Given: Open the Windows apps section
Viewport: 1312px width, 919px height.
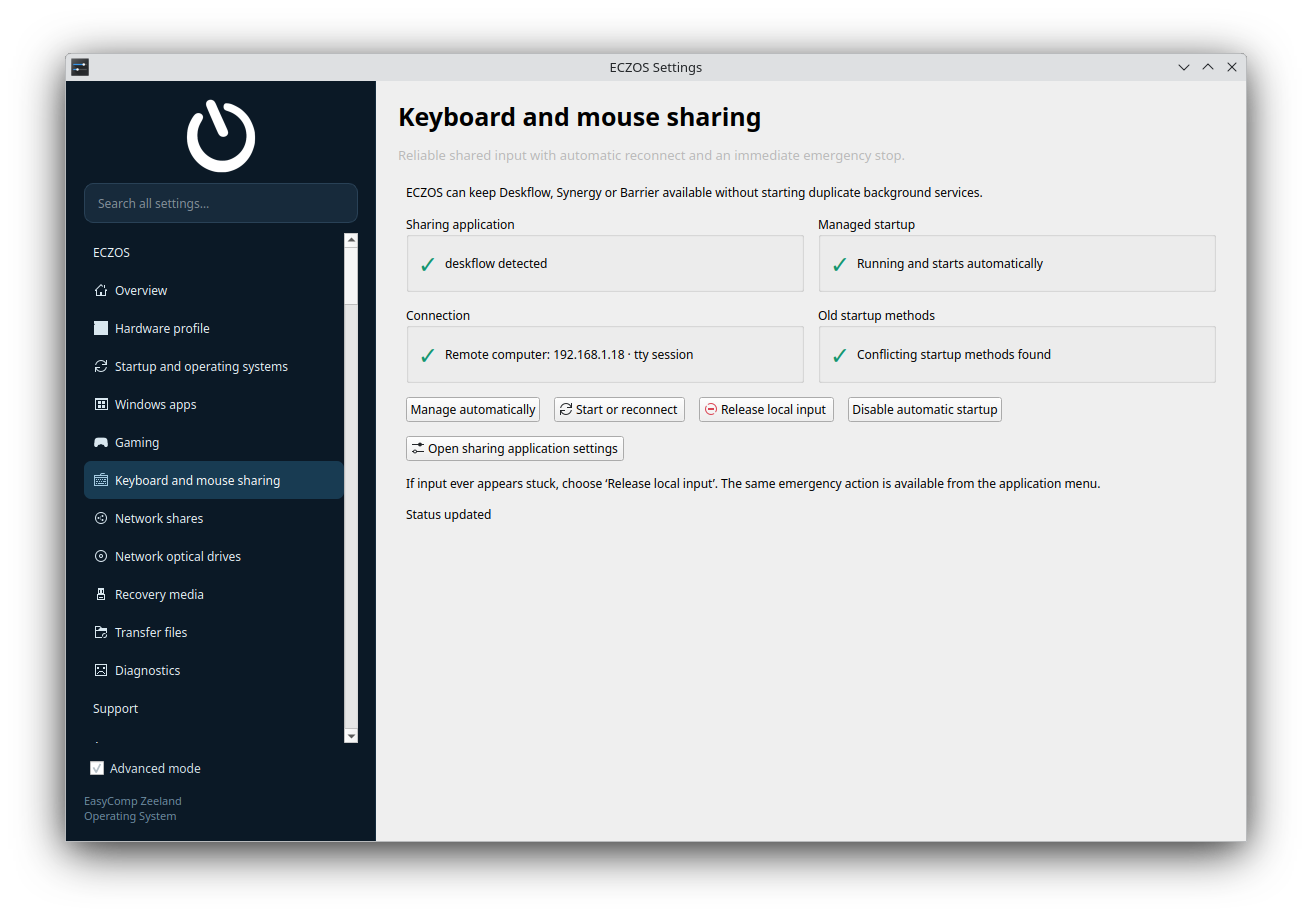Looking at the screenshot, I should click(x=214, y=405).
